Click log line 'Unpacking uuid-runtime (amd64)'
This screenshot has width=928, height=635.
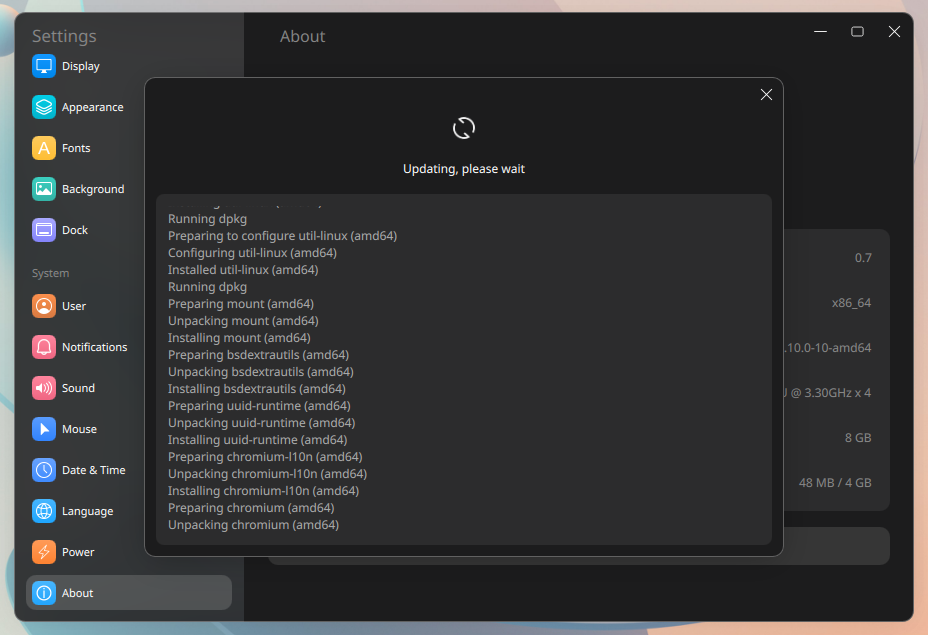click(262, 423)
